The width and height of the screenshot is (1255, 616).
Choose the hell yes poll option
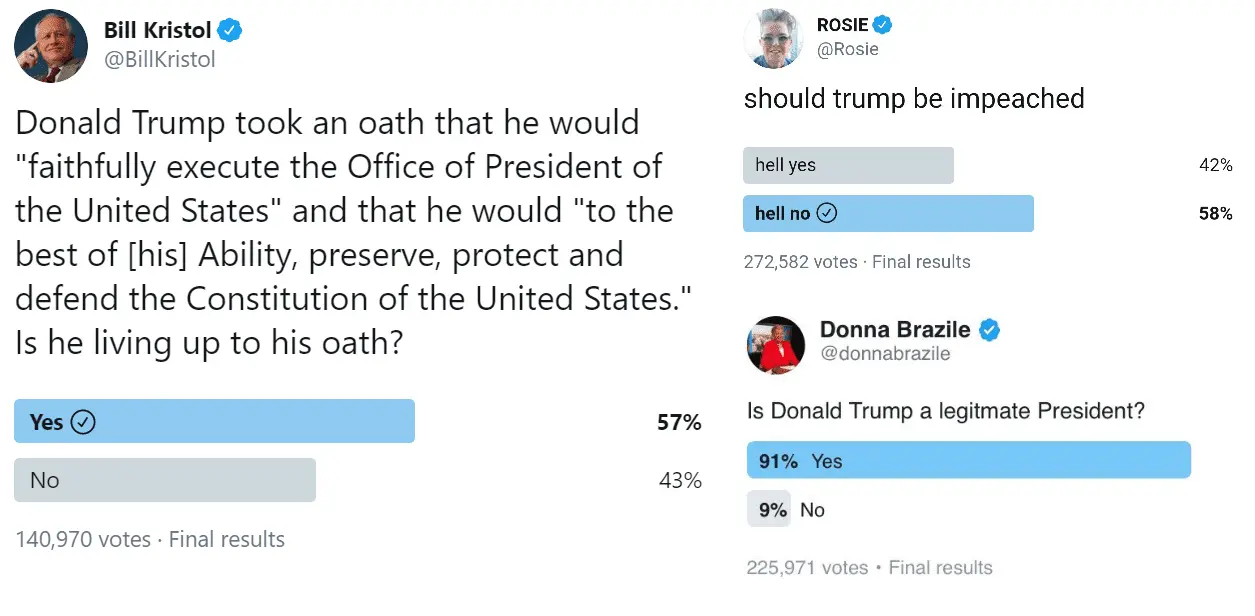point(848,166)
